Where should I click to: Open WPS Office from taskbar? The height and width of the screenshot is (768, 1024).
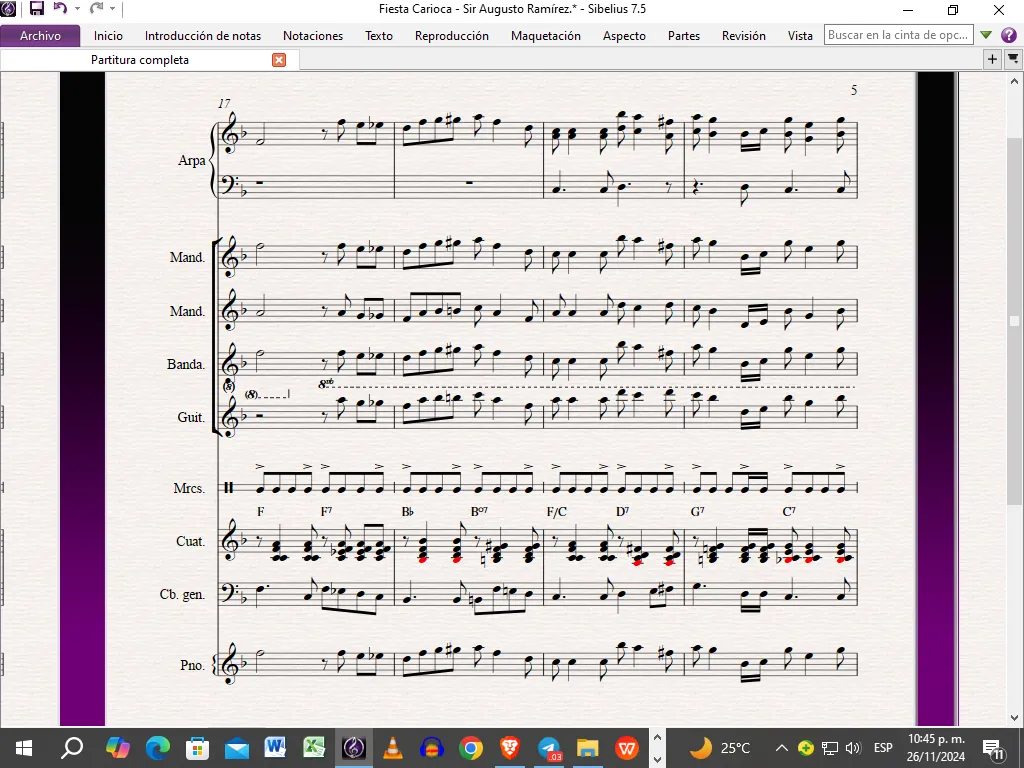click(627, 748)
